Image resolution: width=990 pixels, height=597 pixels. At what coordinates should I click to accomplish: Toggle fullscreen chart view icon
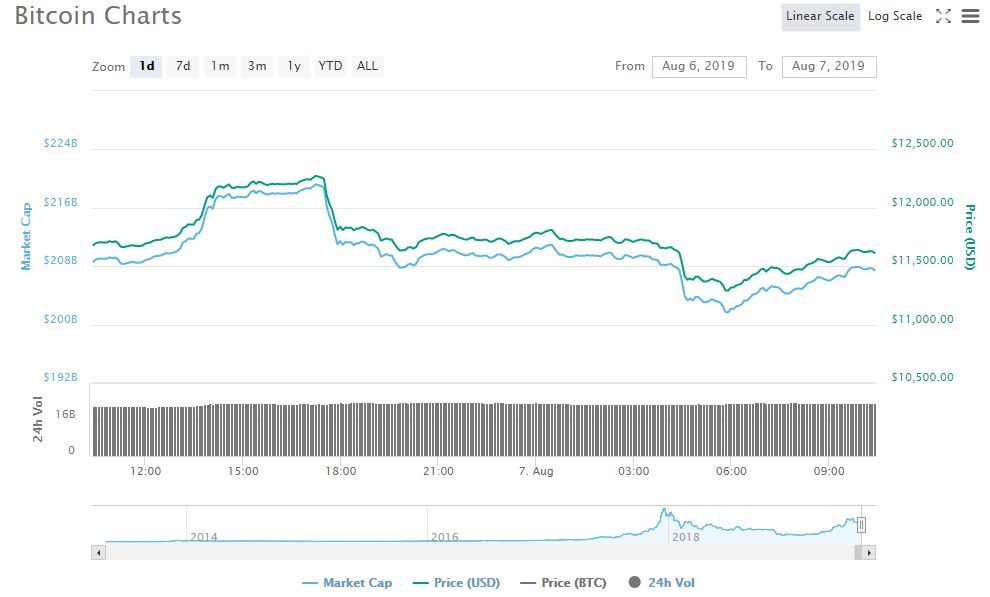coord(943,16)
